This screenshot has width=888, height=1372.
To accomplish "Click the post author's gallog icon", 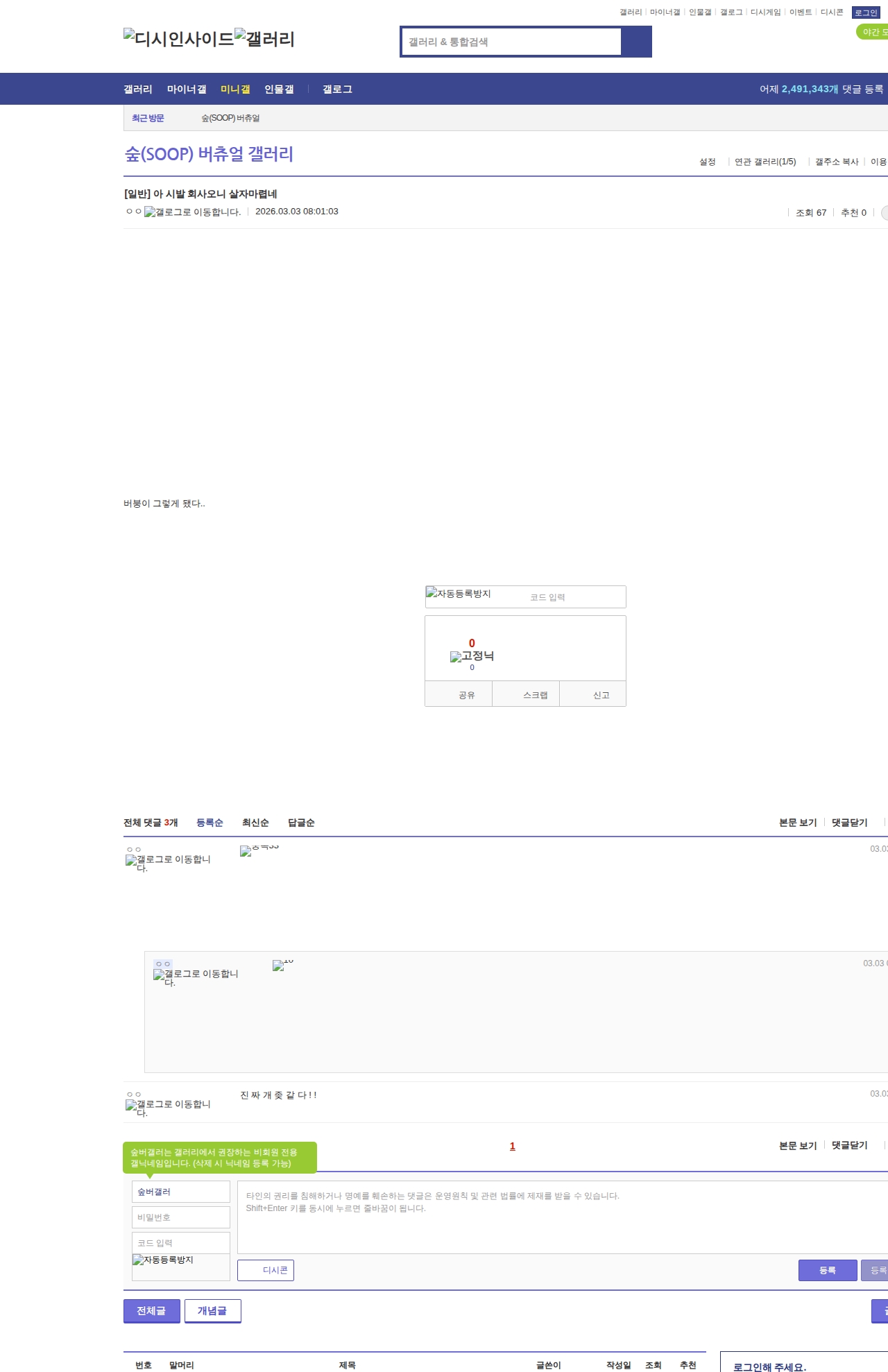I will coord(192,212).
